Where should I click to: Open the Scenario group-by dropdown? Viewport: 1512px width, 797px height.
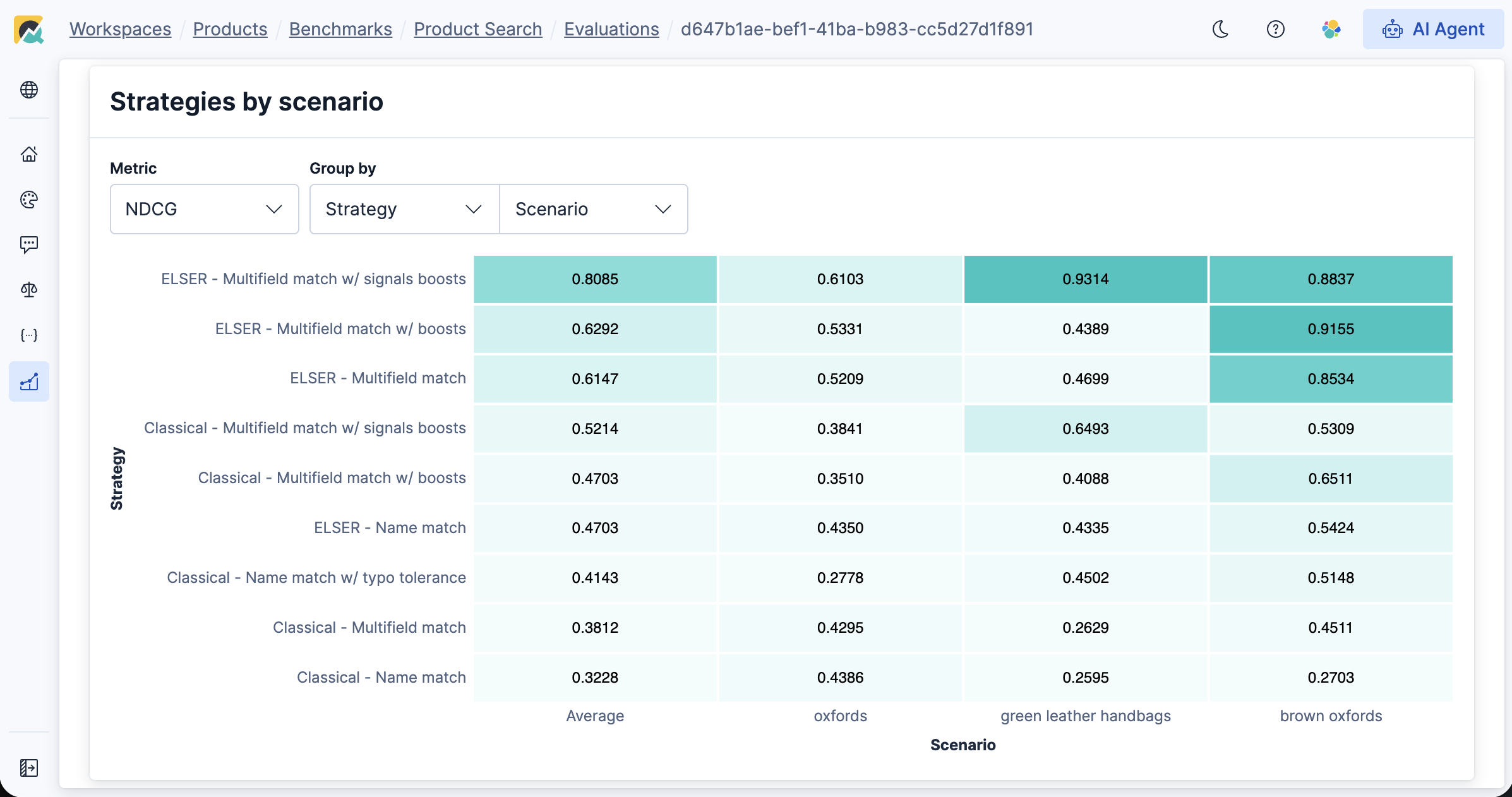point(593,209)
